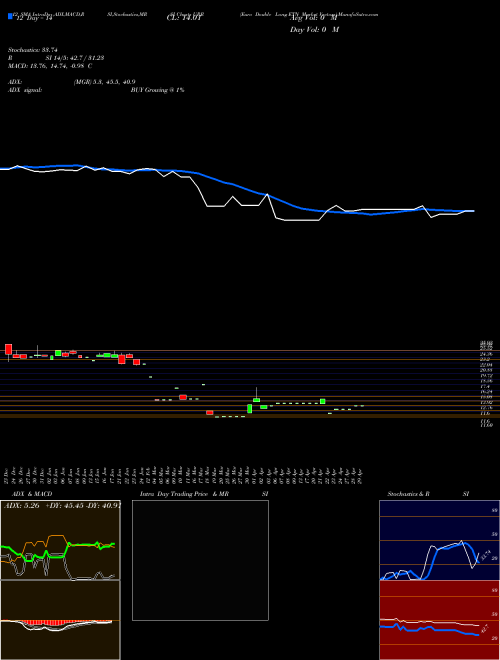Click the large red candle at the far left of the candlestick chart
Screen dimensions: 500x660
click(8, 349)
